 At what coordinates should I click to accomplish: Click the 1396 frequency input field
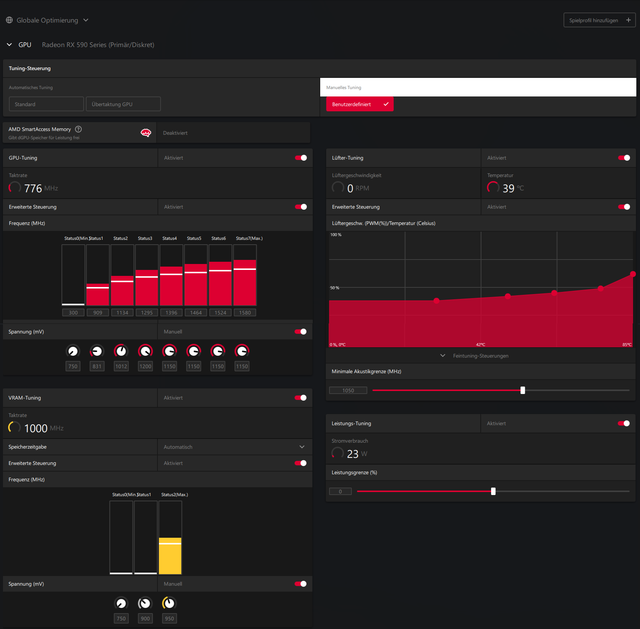[x=171, y=313]
